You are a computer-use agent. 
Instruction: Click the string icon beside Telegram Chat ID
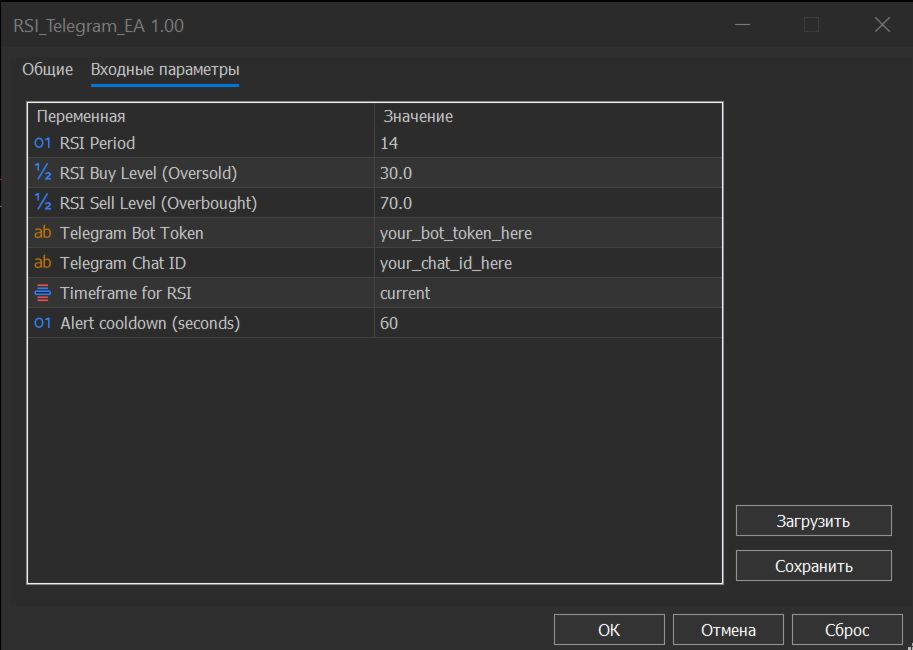coord(42,263)
